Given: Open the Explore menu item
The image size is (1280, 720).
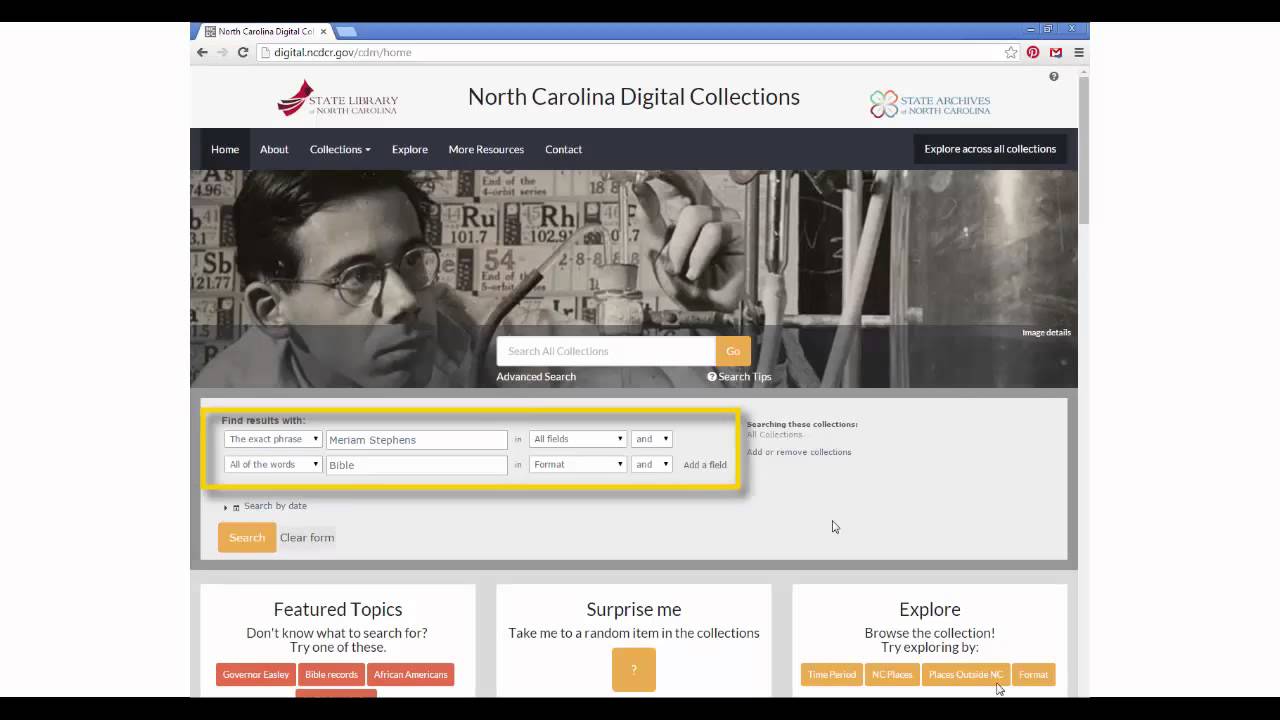Looking at the screenshot, I should coord(410,149).
